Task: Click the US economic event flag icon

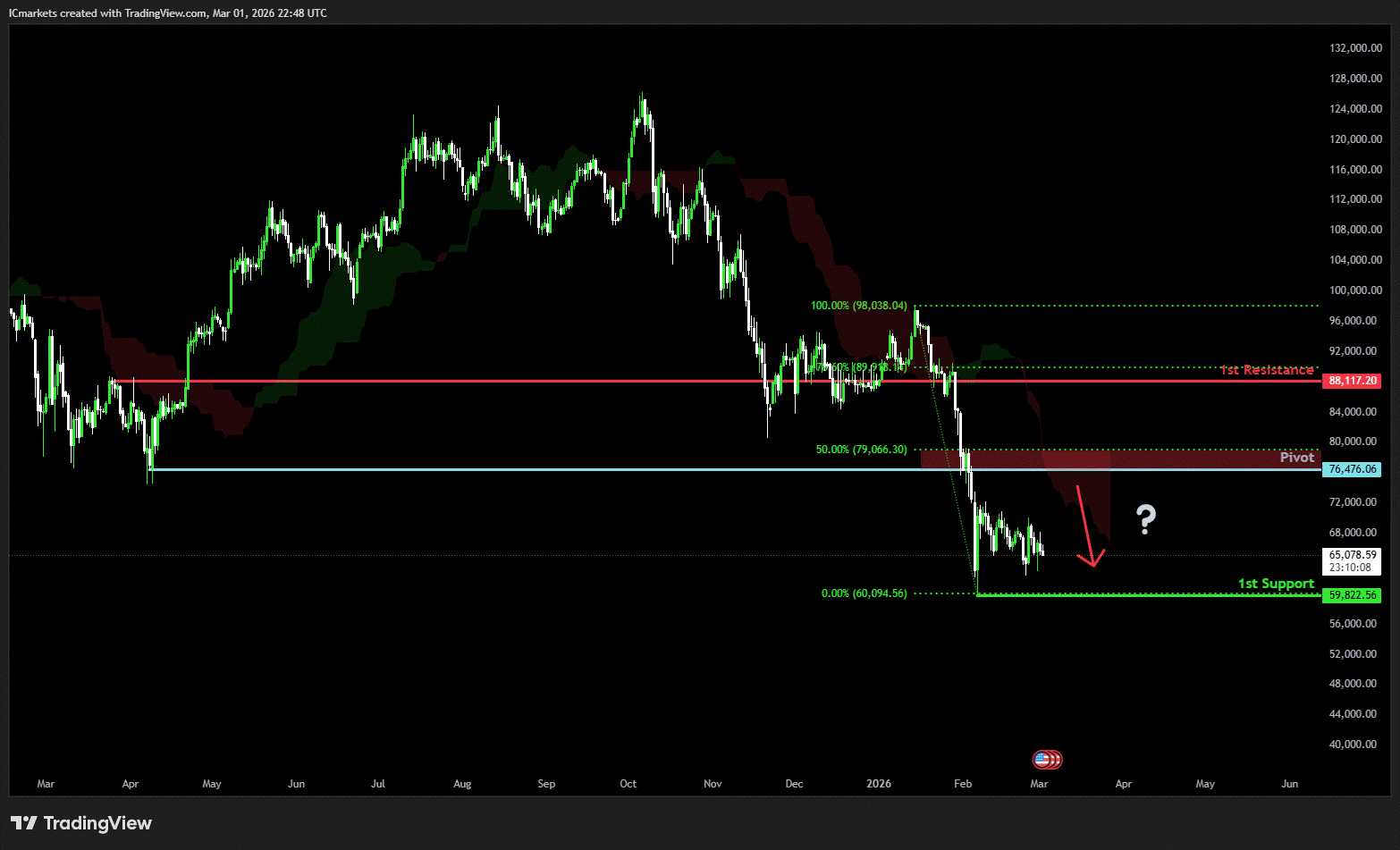Action: tap(1042, 760)
